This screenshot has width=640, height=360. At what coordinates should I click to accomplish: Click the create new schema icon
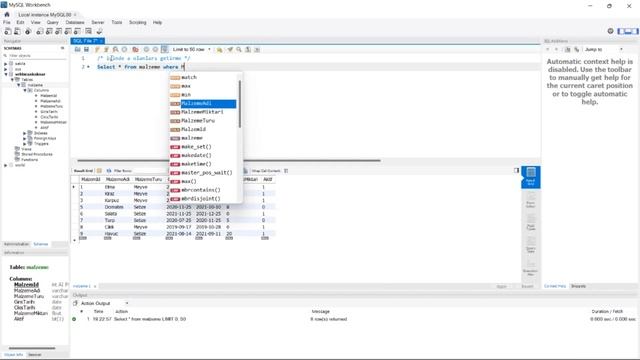pyautogui.click(x=40, y=31)
